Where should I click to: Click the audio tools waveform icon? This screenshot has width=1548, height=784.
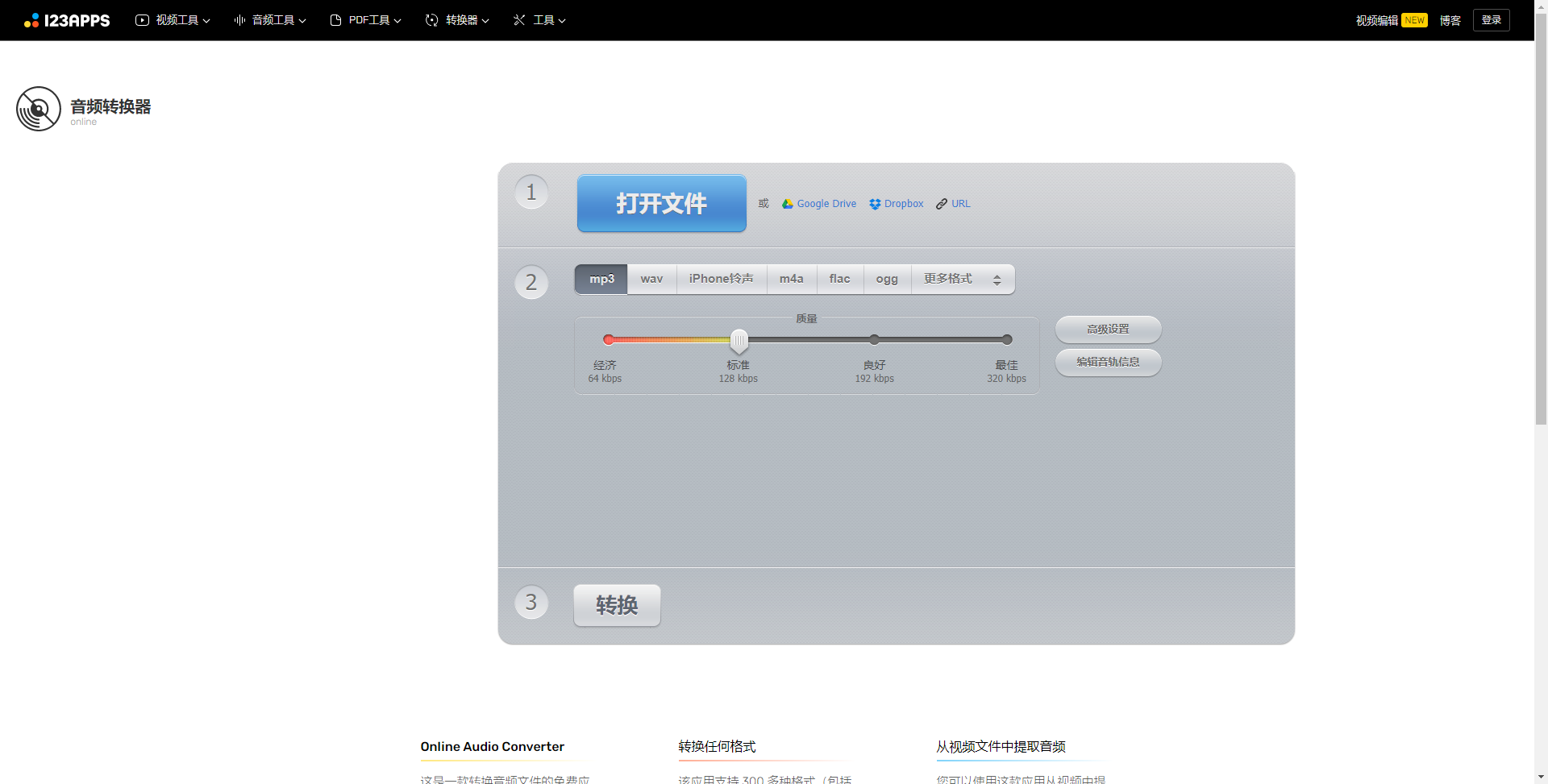point(239,20)
